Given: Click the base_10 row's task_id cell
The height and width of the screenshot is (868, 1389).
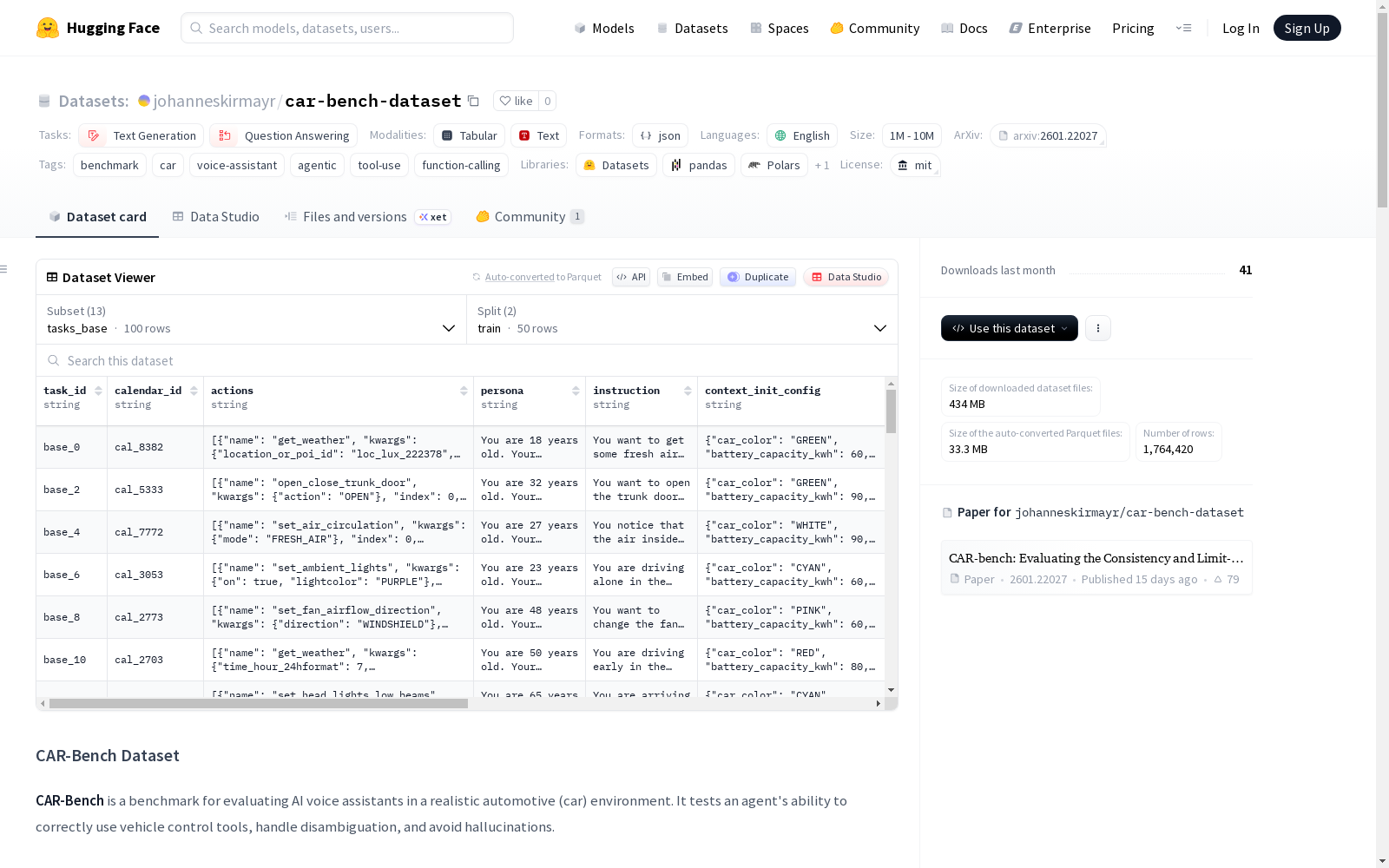Looking at the screenshot, I should [71, 660].
